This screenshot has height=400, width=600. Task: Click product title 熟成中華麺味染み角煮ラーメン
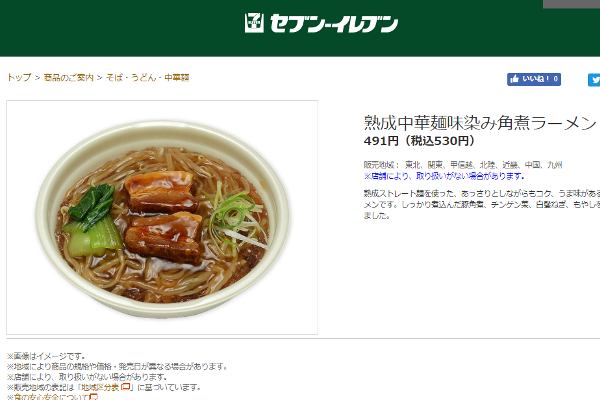point(480,122)
